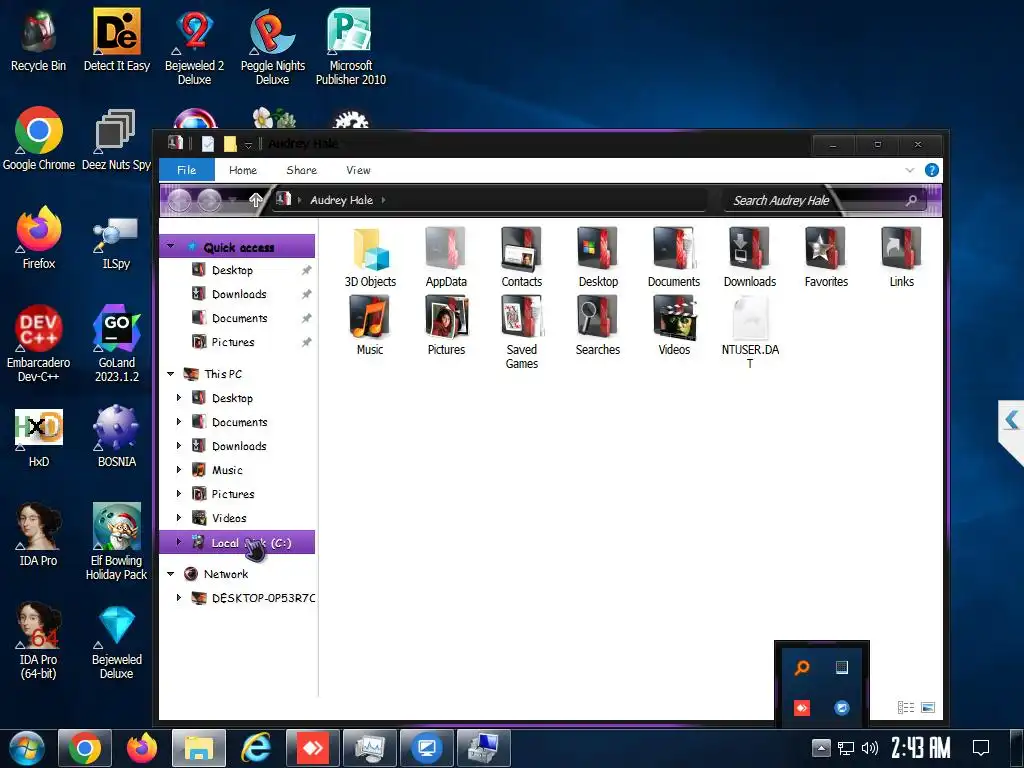Open IDA Pro (64-bit) desktop shortcut

tap(39, 641)
